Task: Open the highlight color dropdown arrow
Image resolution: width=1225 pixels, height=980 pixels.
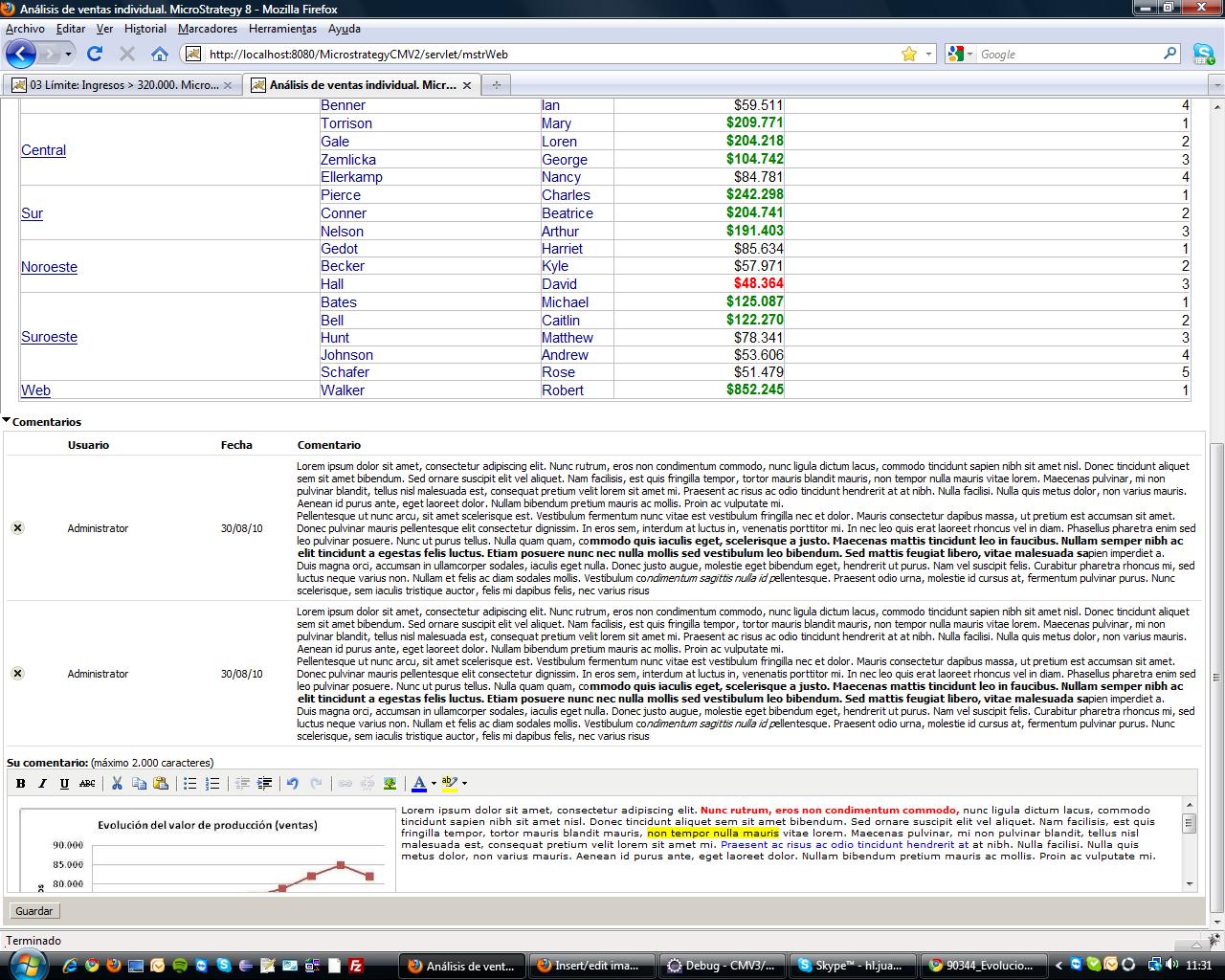Action: click(465, 784)
